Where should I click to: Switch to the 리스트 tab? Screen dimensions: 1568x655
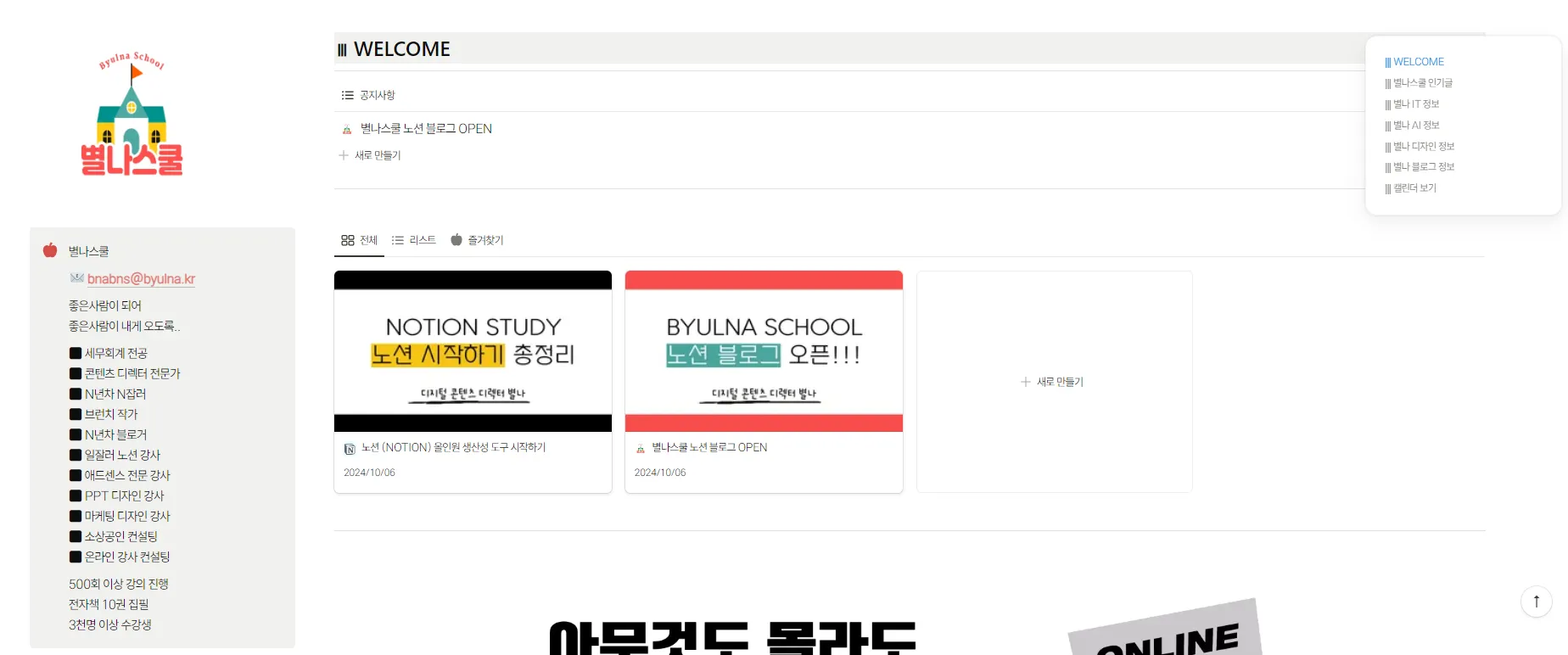(414, 240)
